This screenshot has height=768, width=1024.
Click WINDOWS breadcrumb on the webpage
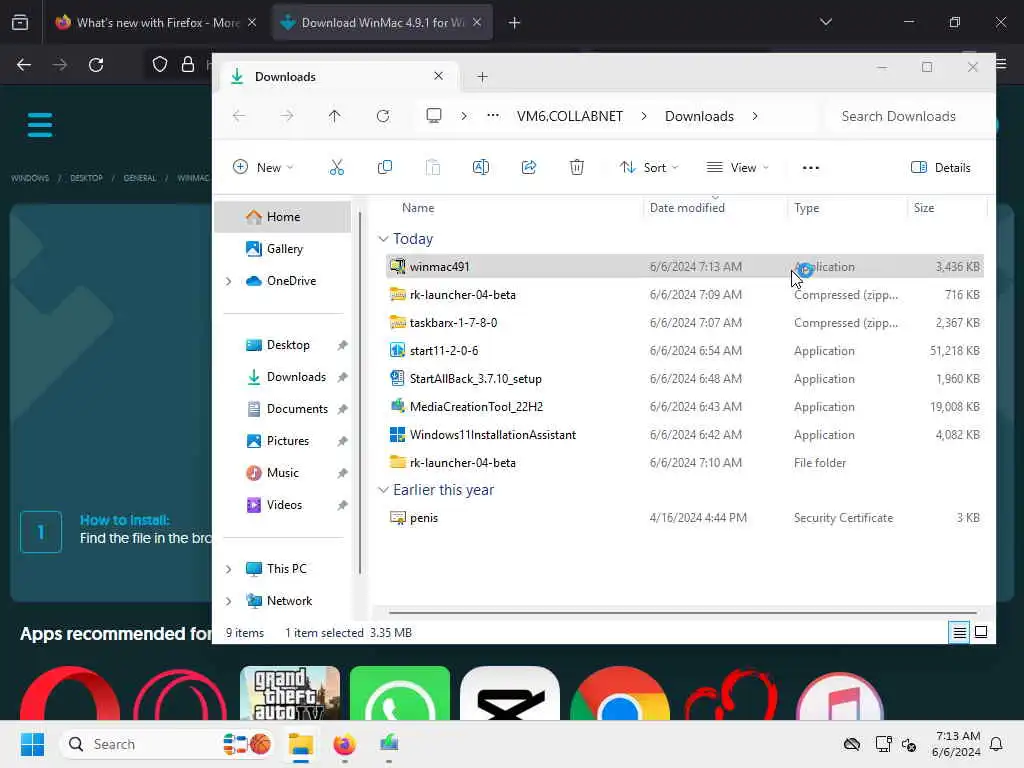pos(30,178)
